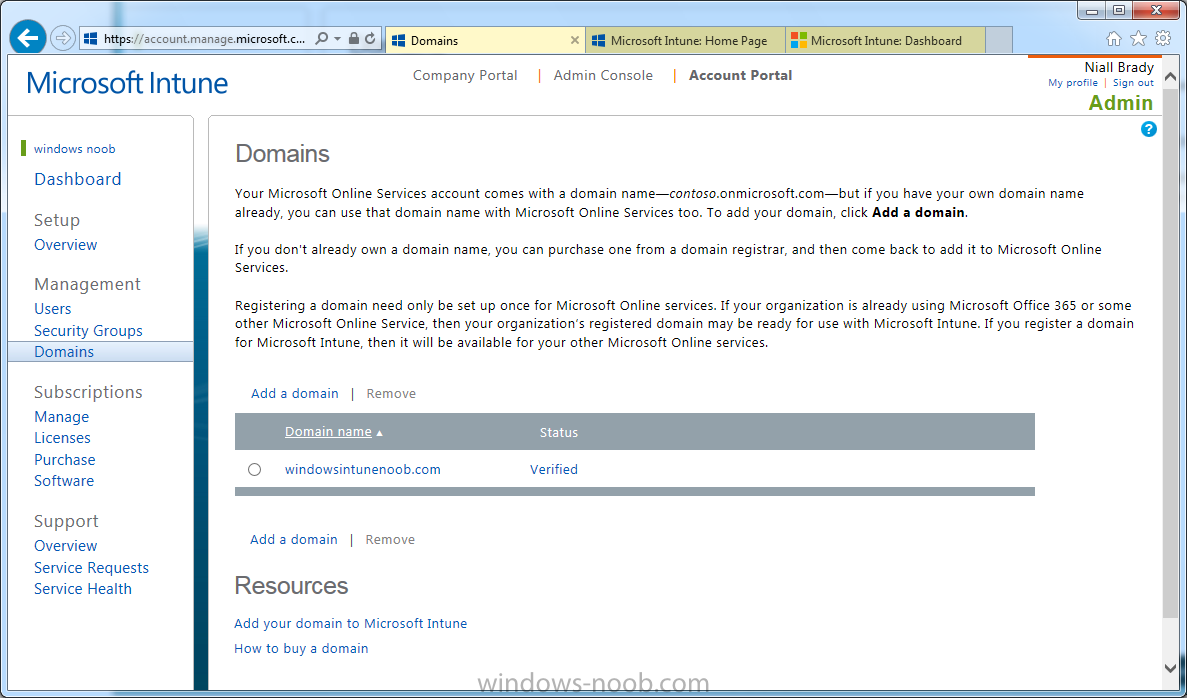Open How to buy a domain resource
Screen dimensions: 1187x698
point(301,649)
